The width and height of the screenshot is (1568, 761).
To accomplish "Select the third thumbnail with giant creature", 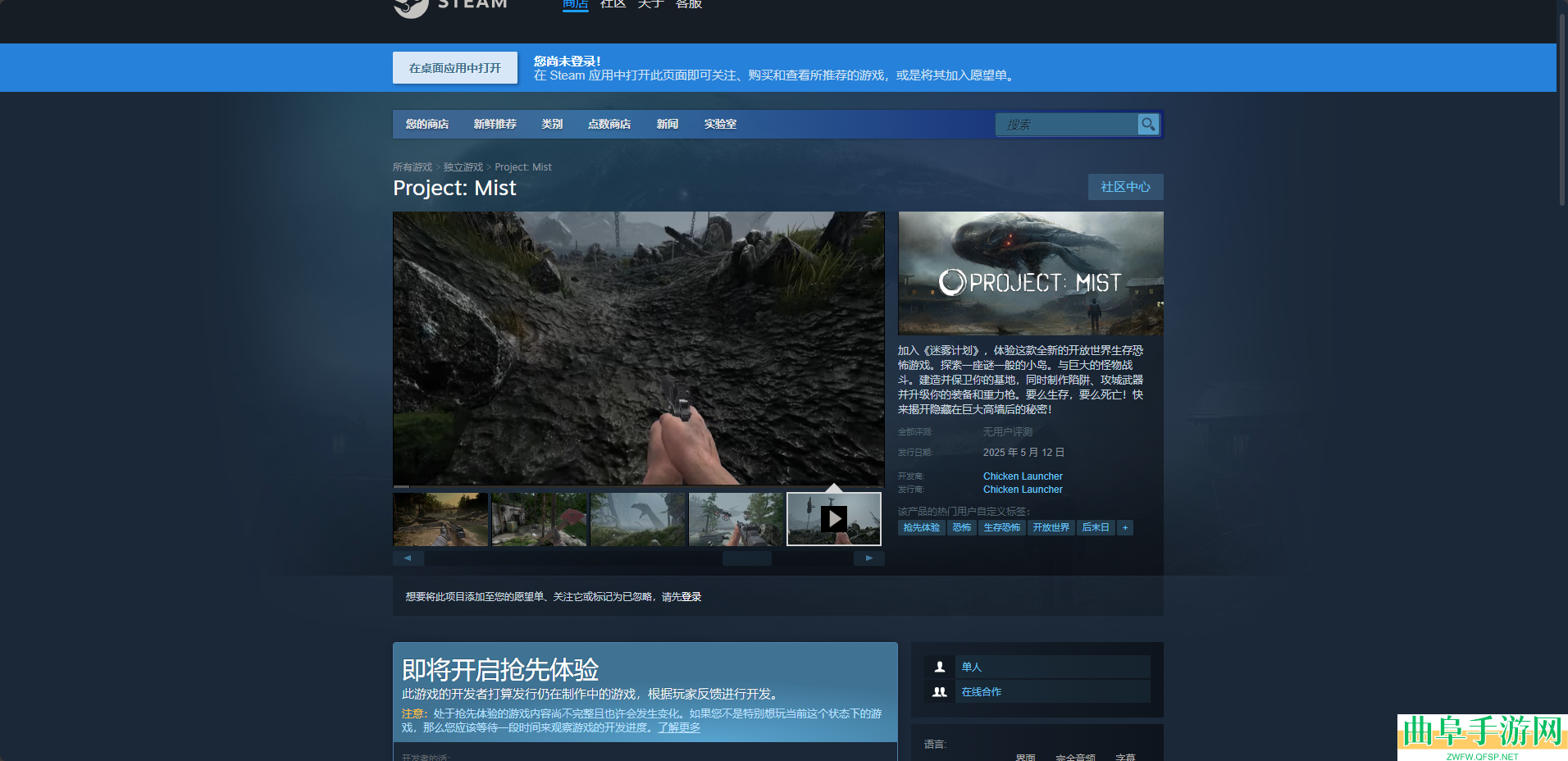I will pos(637,519).
